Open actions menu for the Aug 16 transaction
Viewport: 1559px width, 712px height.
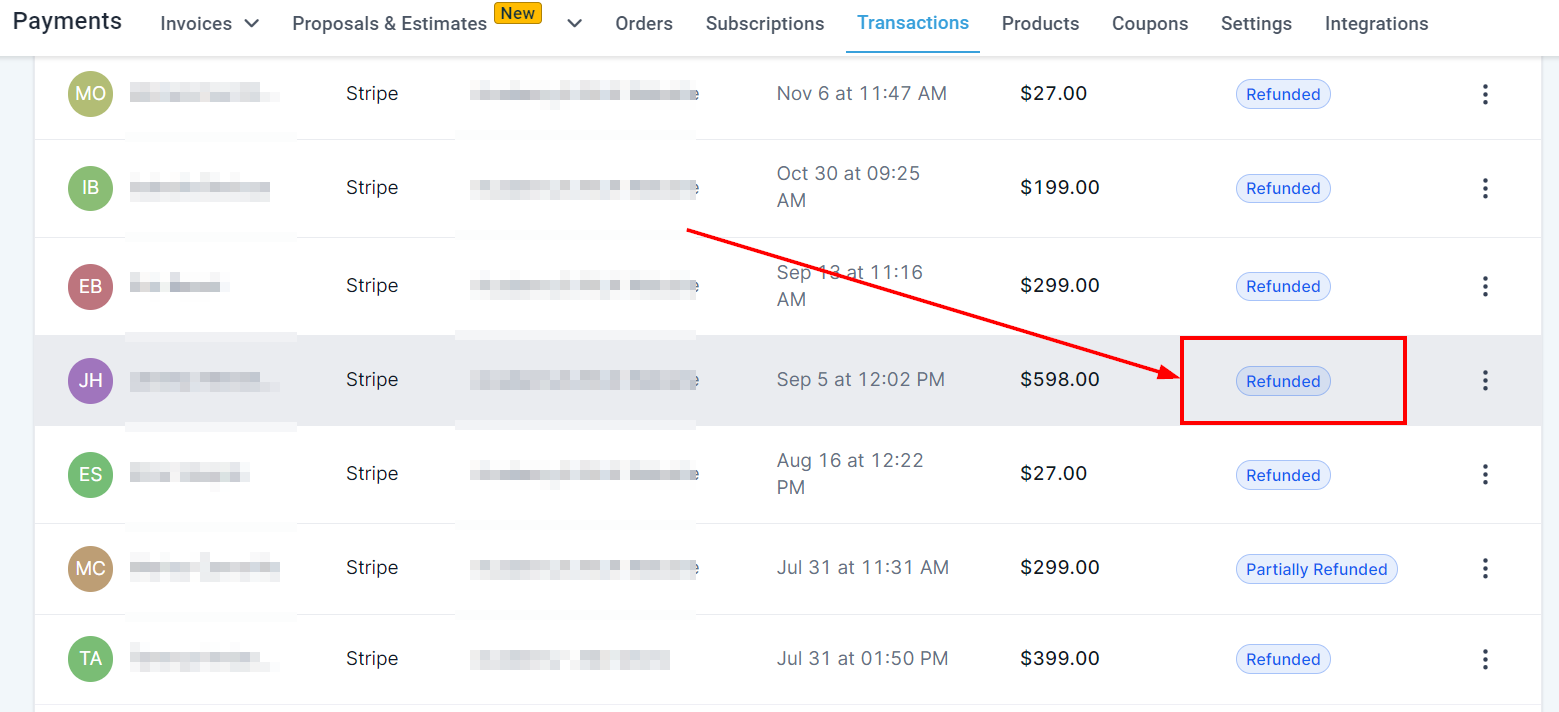(x=1485, y=474)
